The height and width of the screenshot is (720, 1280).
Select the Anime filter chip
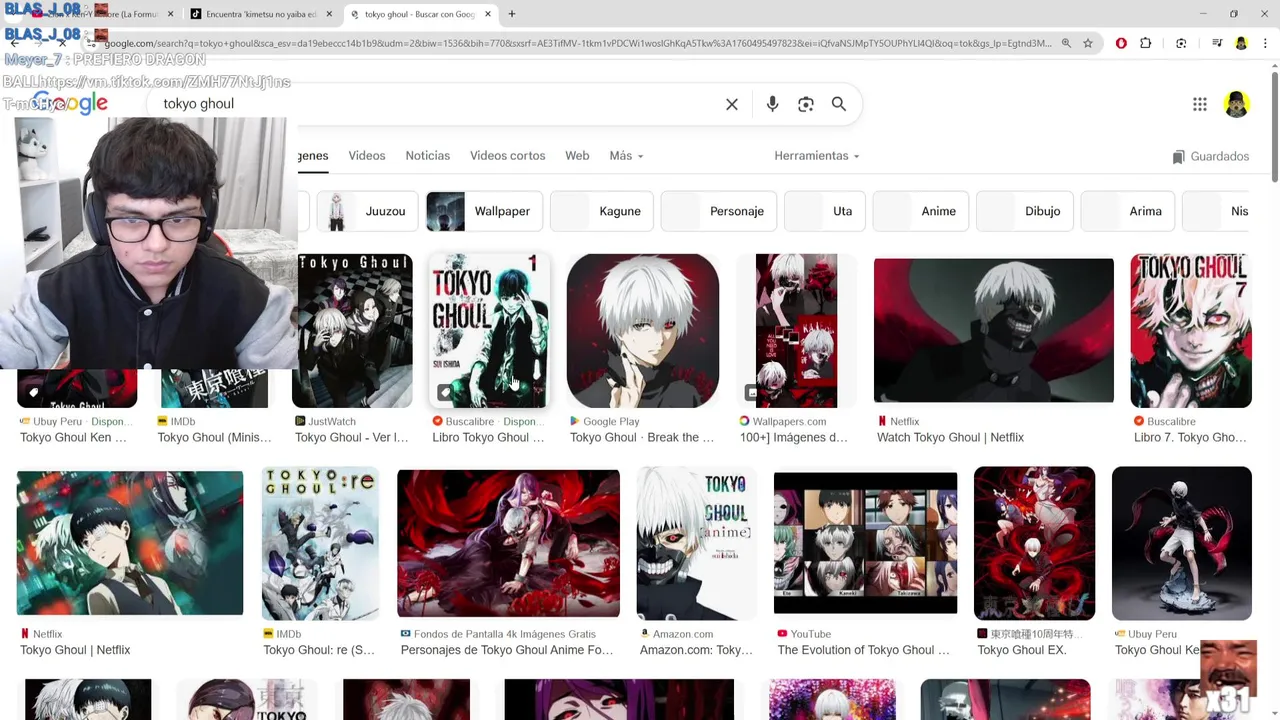(920, 211)
